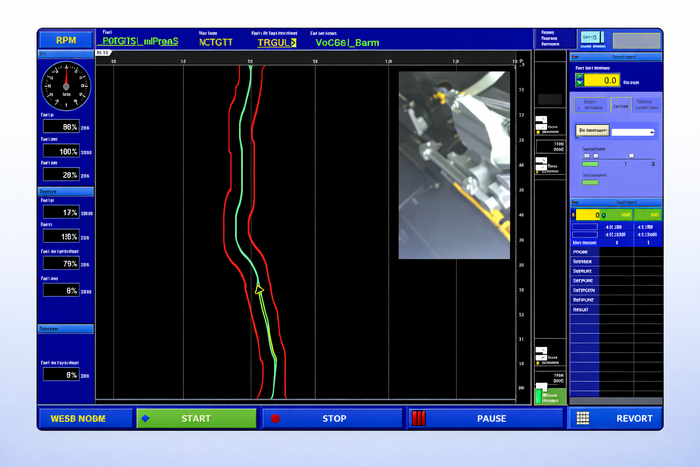Image resolution: width=700 pixels, height=467 pixels.
Task: Click the blue round icon beside yellow 0 field
Action: point(604,216)
